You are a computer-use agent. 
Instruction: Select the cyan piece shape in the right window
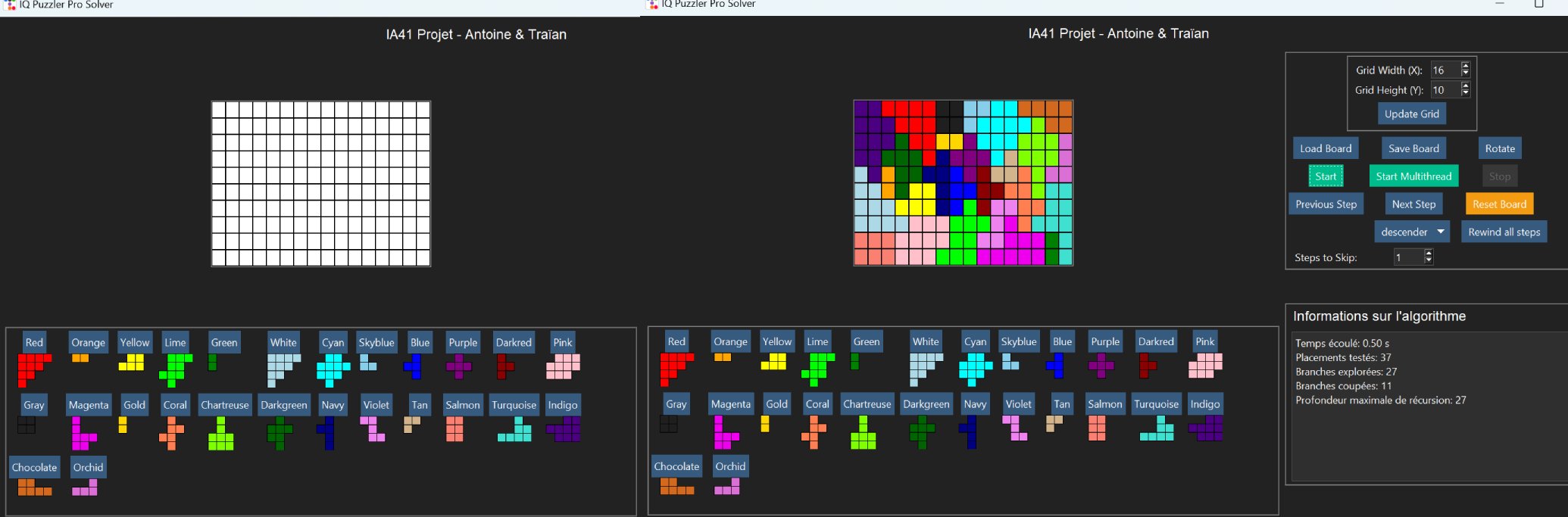pos(975,369)
